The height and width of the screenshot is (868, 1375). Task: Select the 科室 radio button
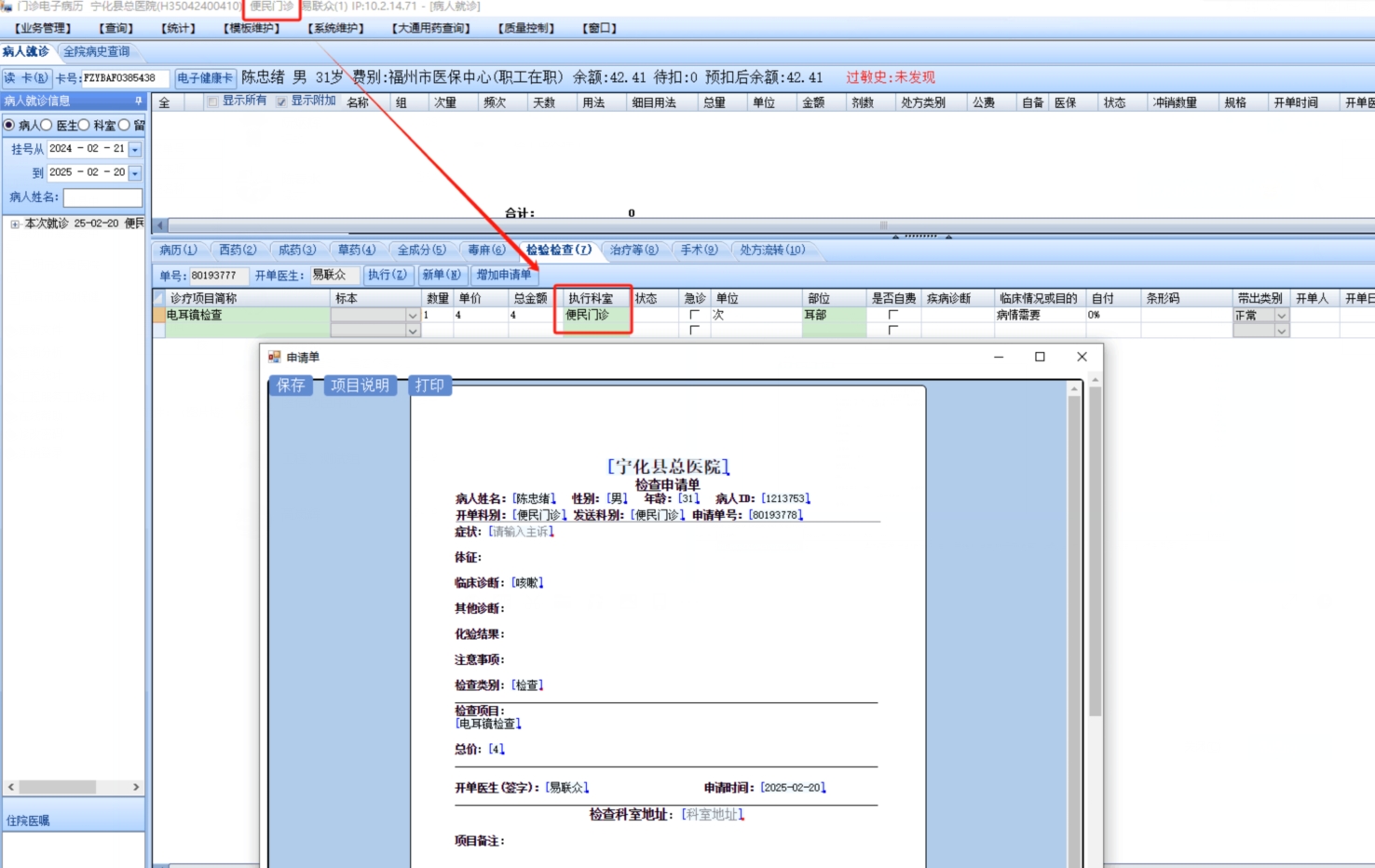click(x=84, y=125)
